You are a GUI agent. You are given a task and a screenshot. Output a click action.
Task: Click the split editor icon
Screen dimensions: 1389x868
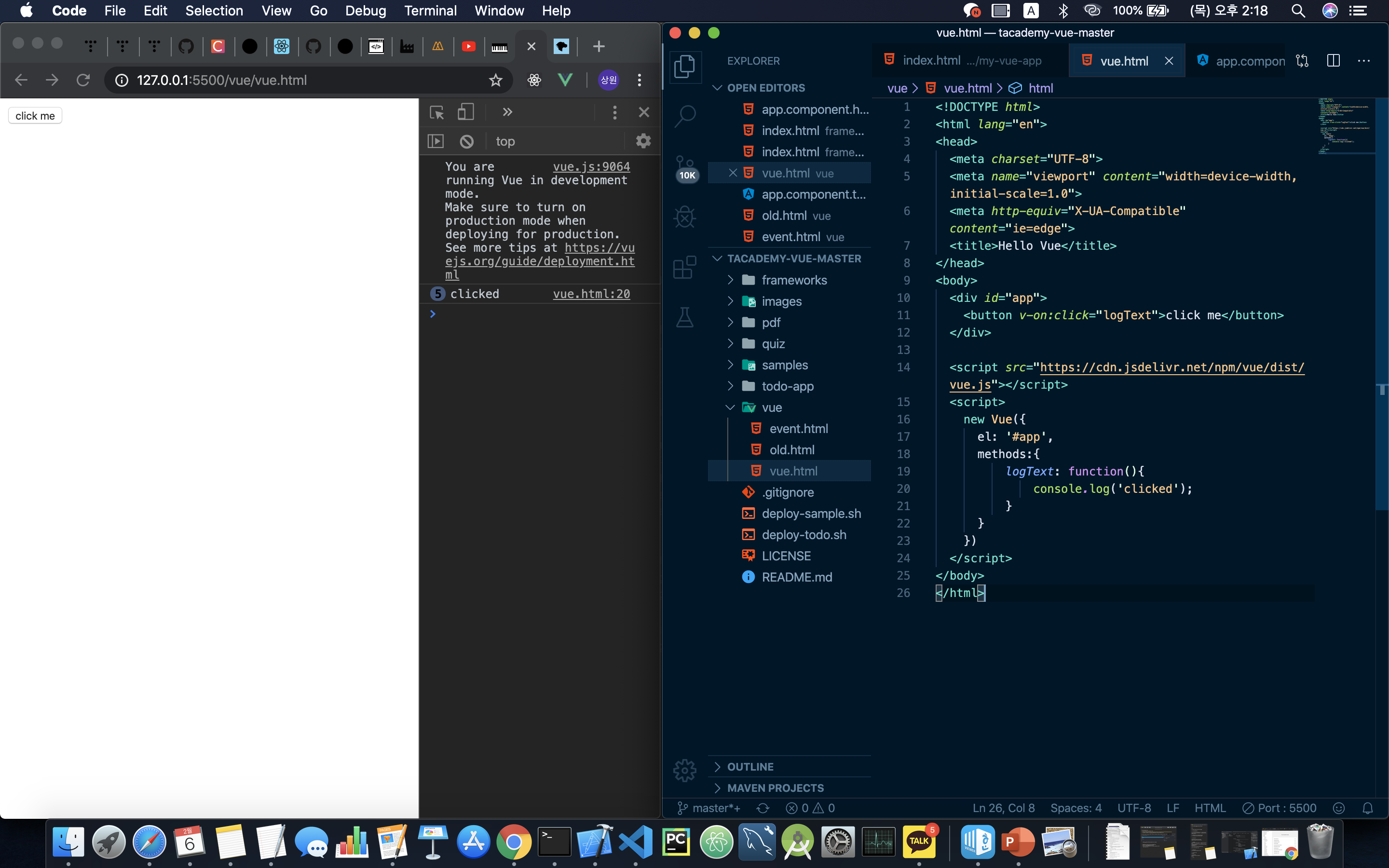click(1334, 61)
